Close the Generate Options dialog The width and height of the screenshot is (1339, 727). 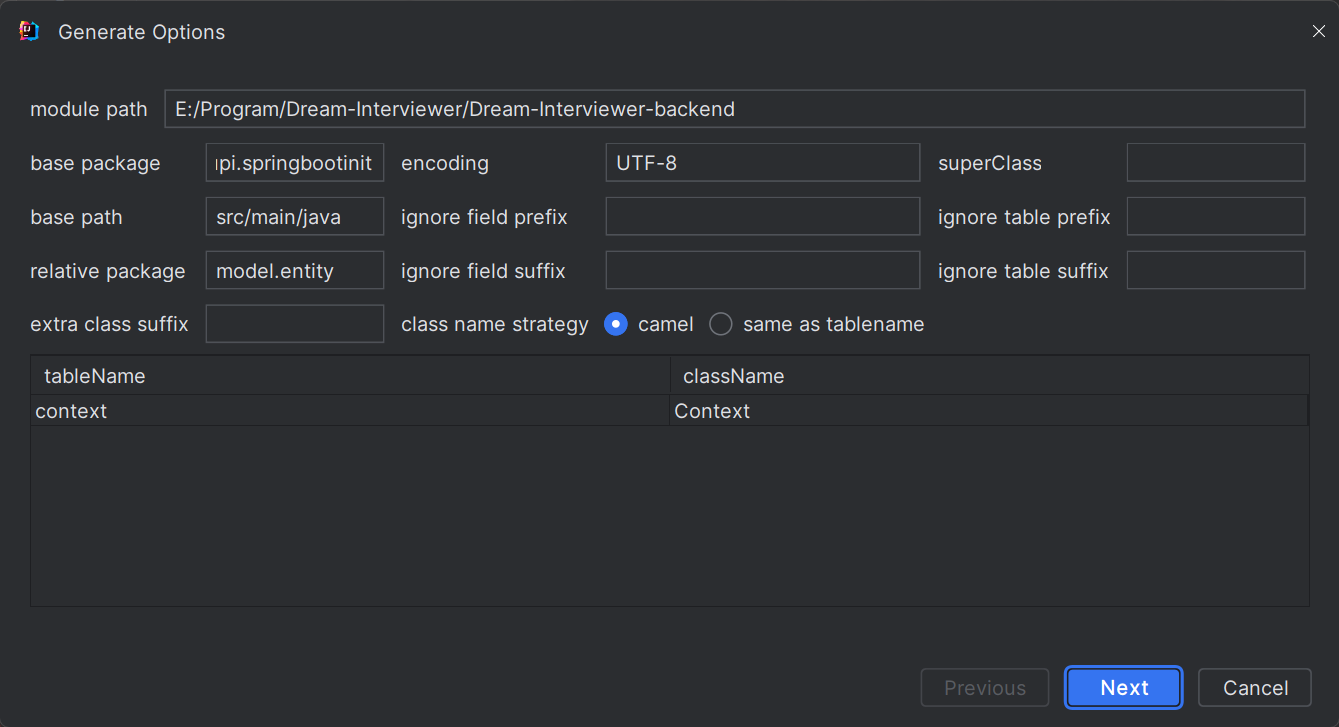tap(1318, 31)
